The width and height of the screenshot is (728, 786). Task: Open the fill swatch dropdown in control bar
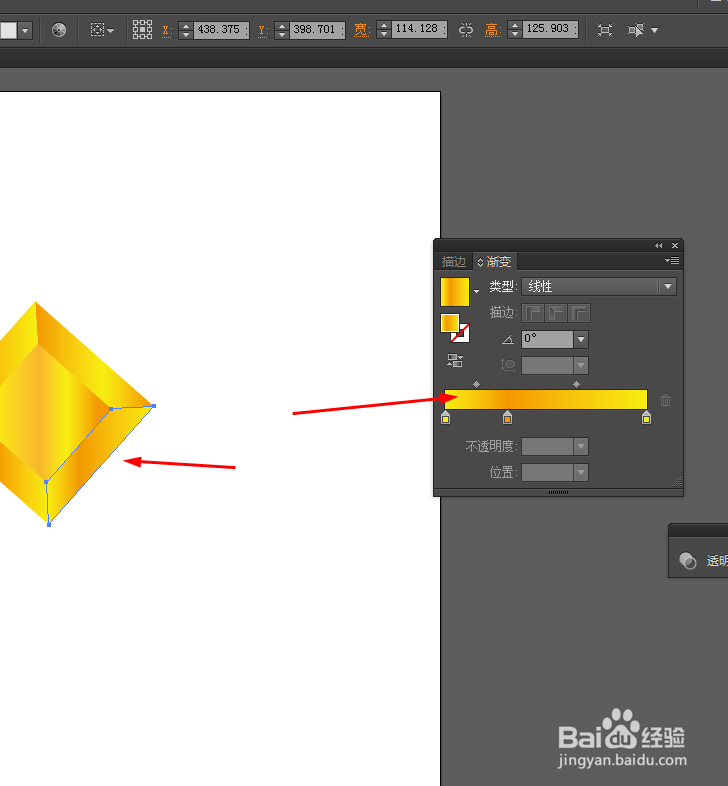point(25,31)
